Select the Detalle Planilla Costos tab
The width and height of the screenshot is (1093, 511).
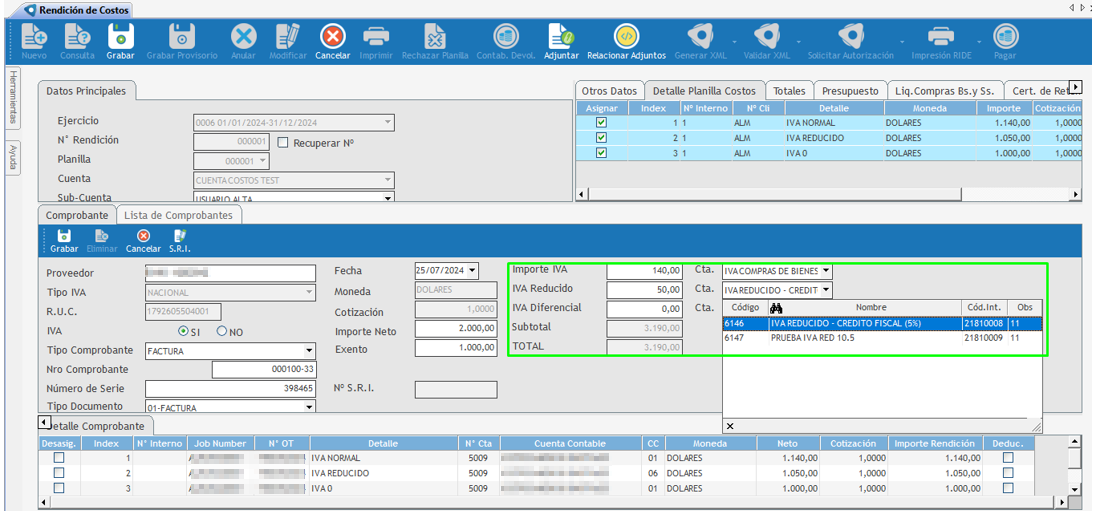pos(704,91)
